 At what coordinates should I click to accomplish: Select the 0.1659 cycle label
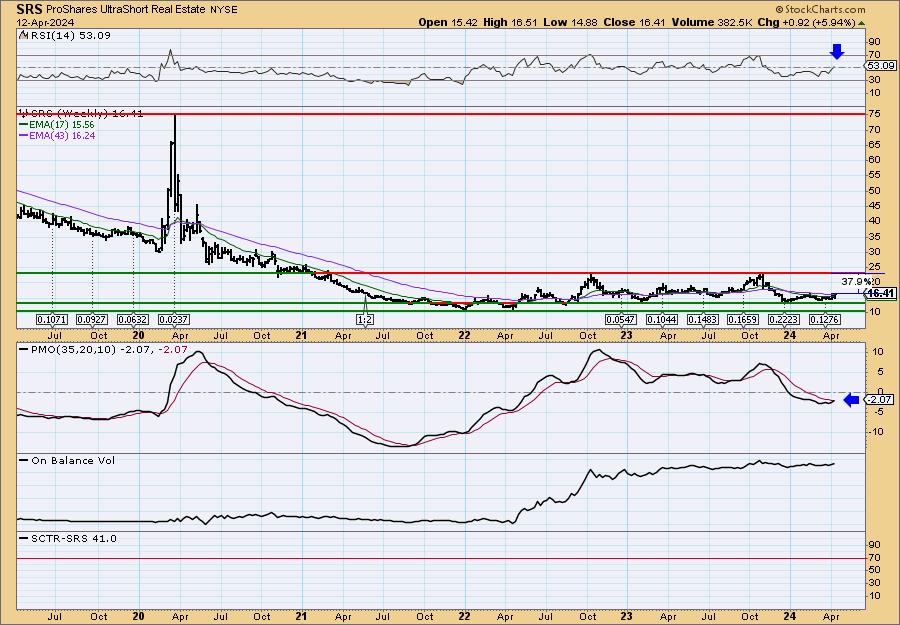743,319
